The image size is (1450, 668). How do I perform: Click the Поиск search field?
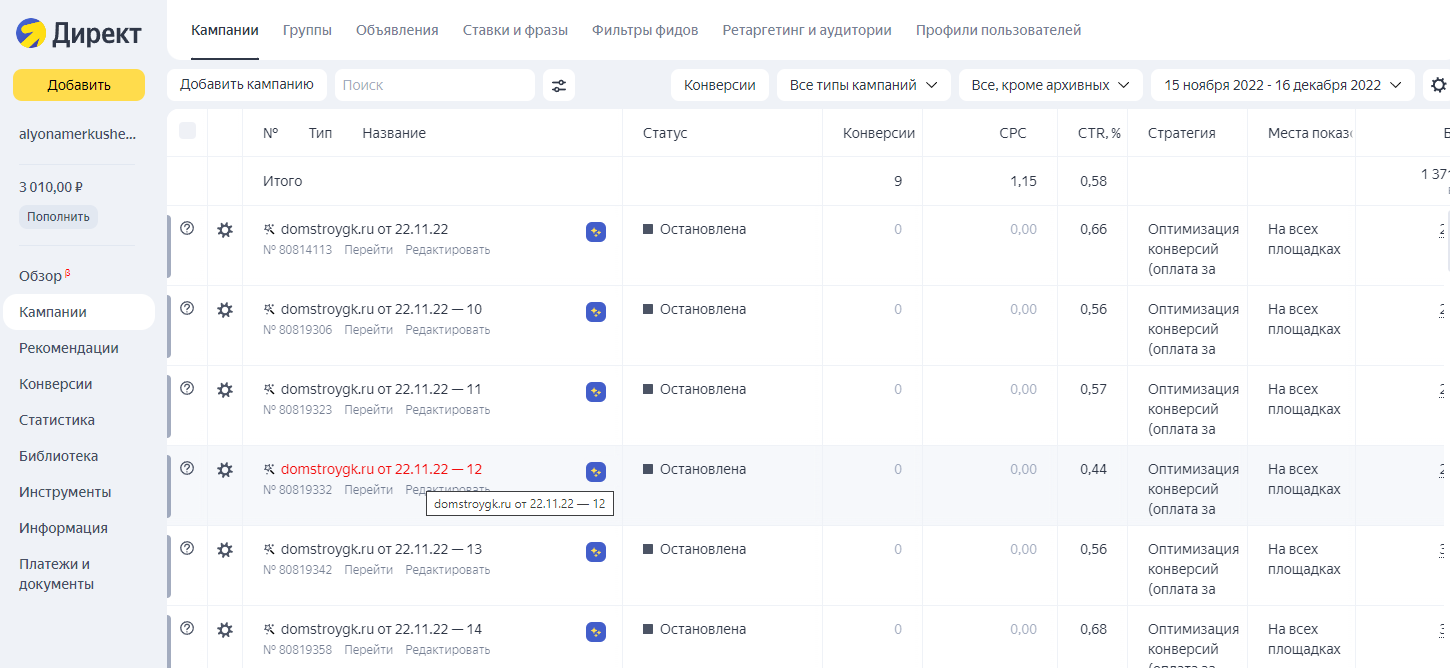[435, 85]
